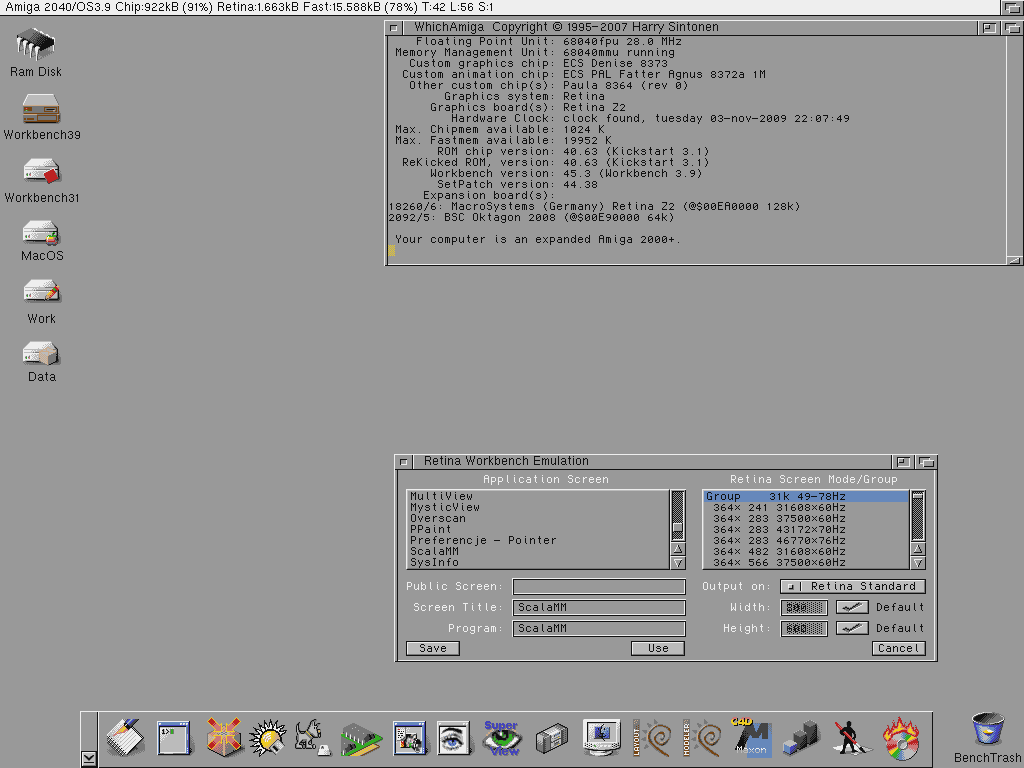Click the Public Screen input field
Image resolution: width=1024 pixels, height=768 pixels.
click(x=599, y=586)
